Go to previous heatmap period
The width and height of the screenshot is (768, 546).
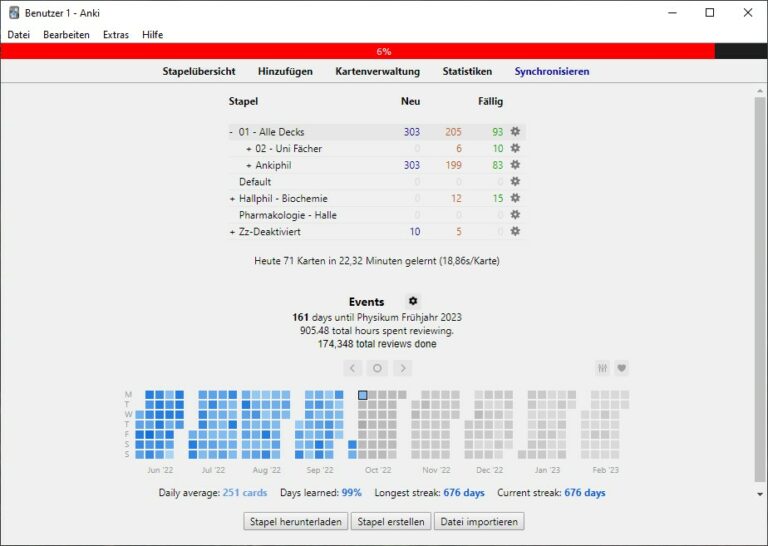tap(352, 368)
